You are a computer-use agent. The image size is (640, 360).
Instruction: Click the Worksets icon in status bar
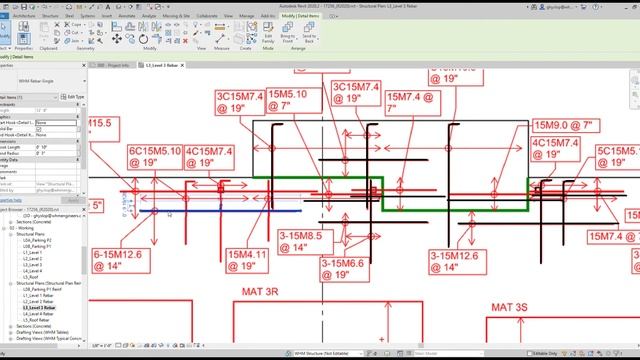[289, 353]
